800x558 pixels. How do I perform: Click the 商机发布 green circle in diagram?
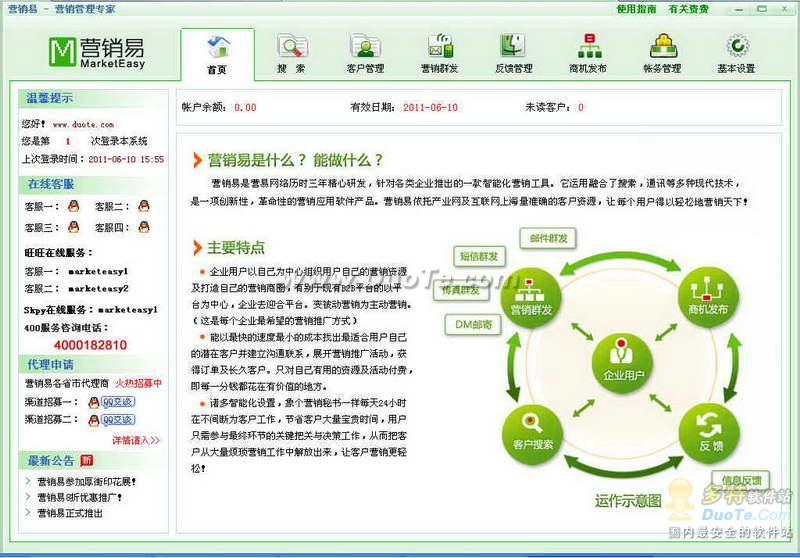[x=708, y=297]
